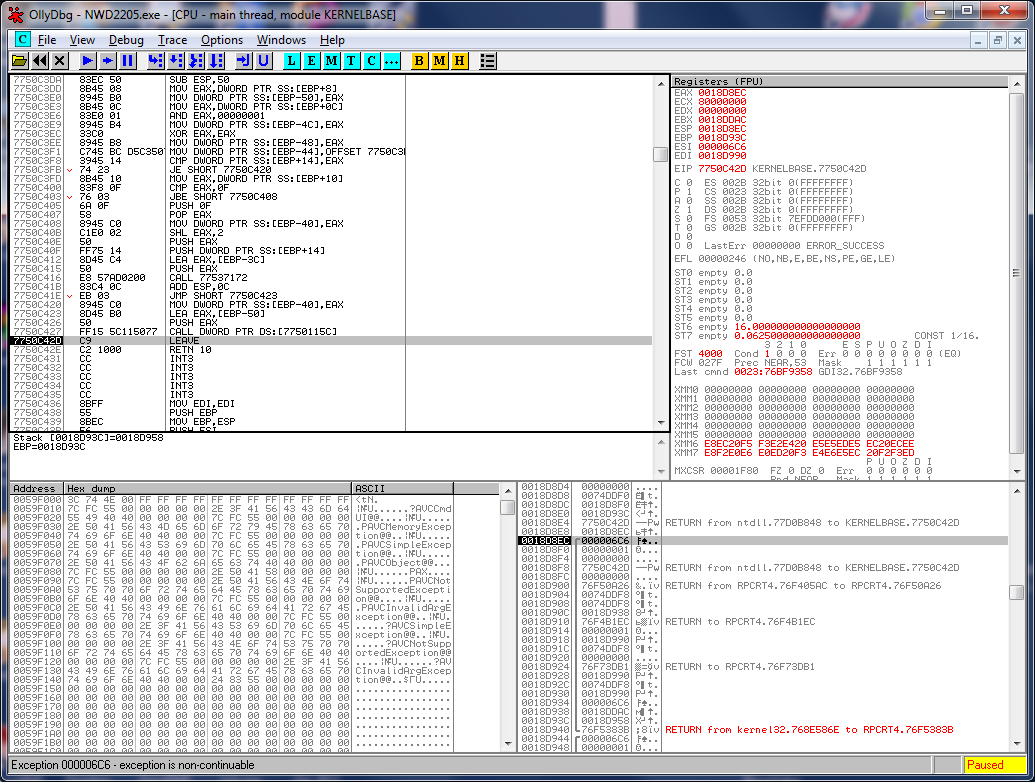Open the Debug menu

click(126, 40)
